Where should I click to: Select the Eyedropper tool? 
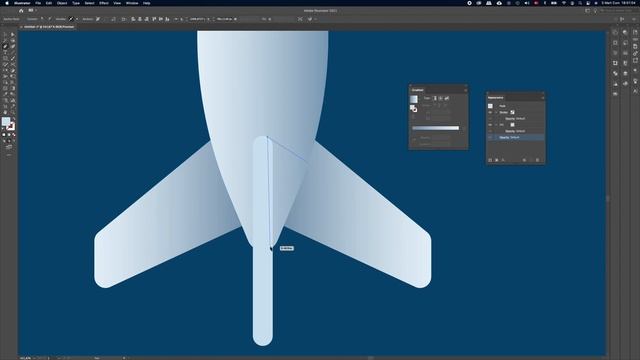coord(5,94)
